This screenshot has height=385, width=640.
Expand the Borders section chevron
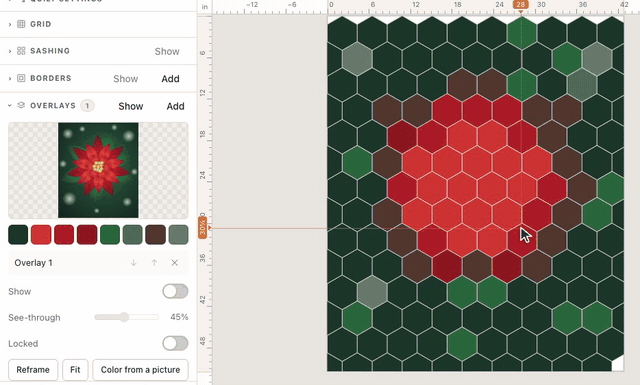click(10, 78)
